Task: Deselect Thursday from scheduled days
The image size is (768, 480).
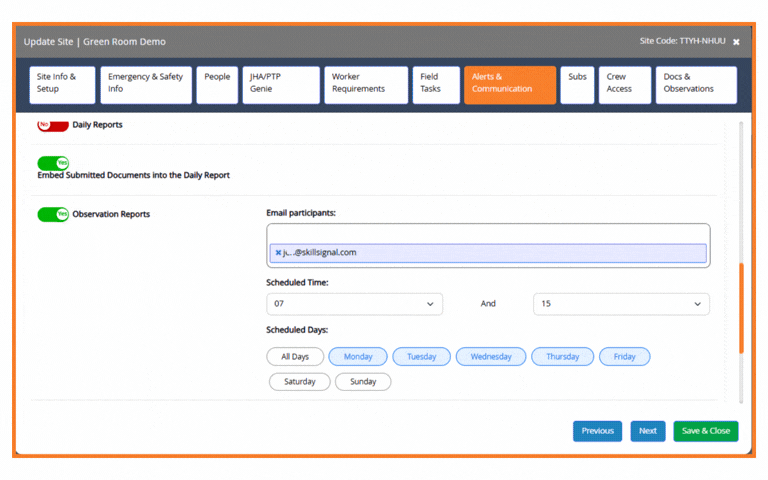Action: click(562, 357)
